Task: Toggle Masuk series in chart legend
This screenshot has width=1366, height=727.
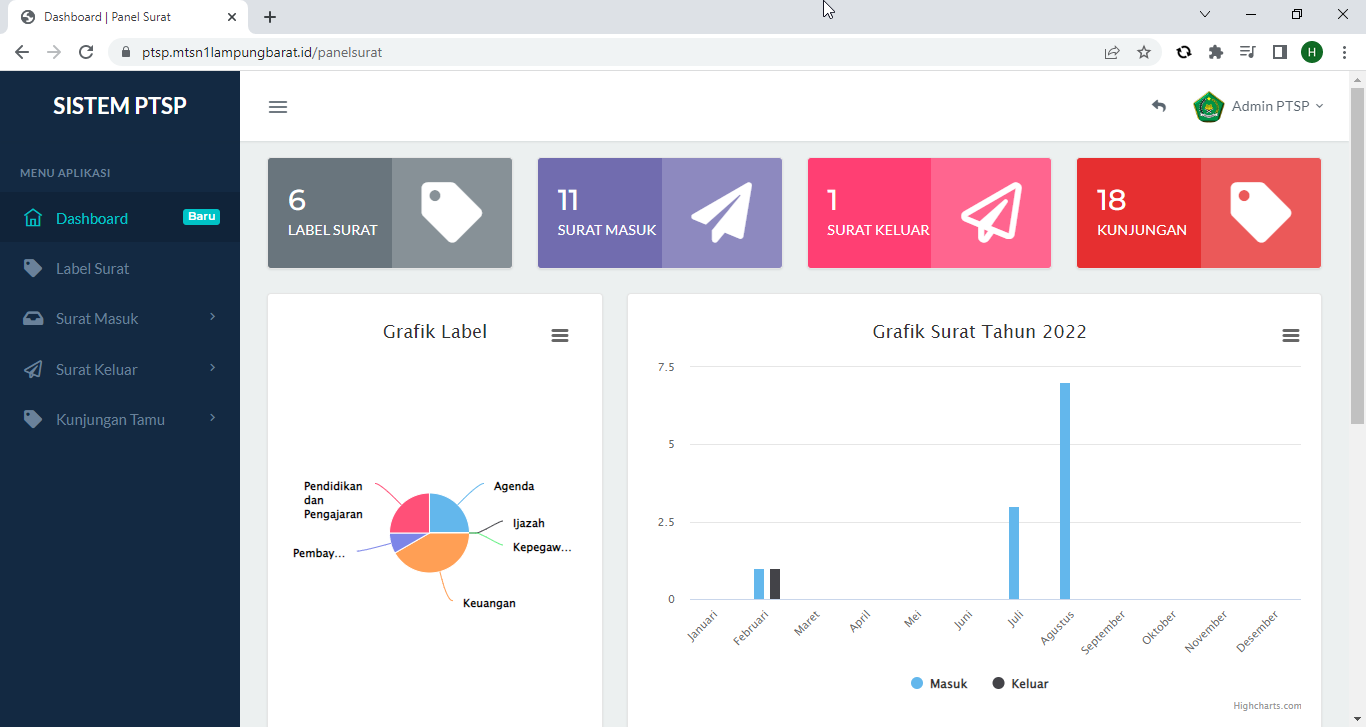Action: [939, 684]
